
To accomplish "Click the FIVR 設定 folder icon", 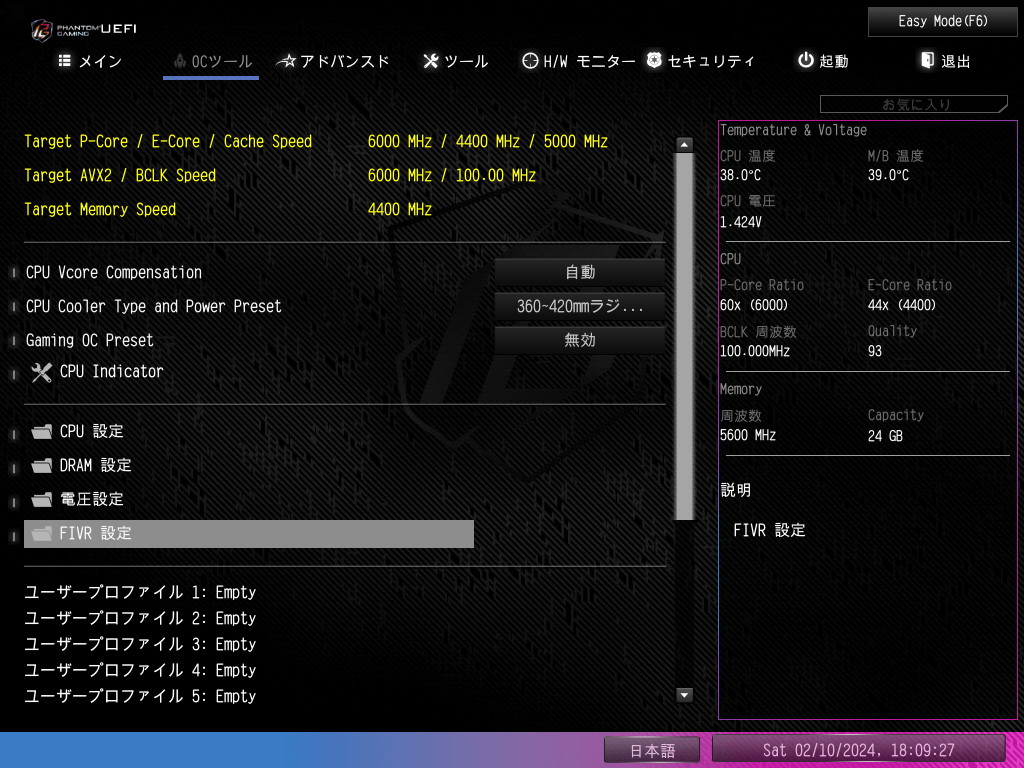I will [42, 534].
